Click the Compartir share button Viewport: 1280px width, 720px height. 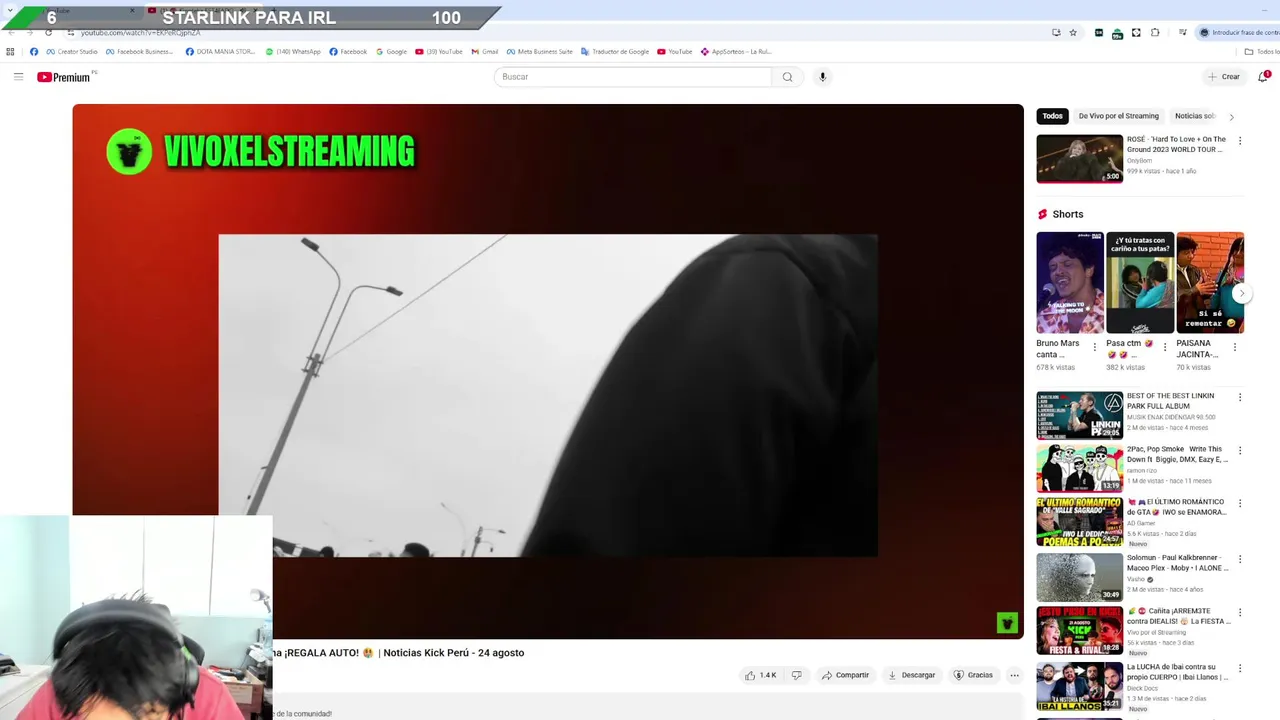tap(845, 675)
